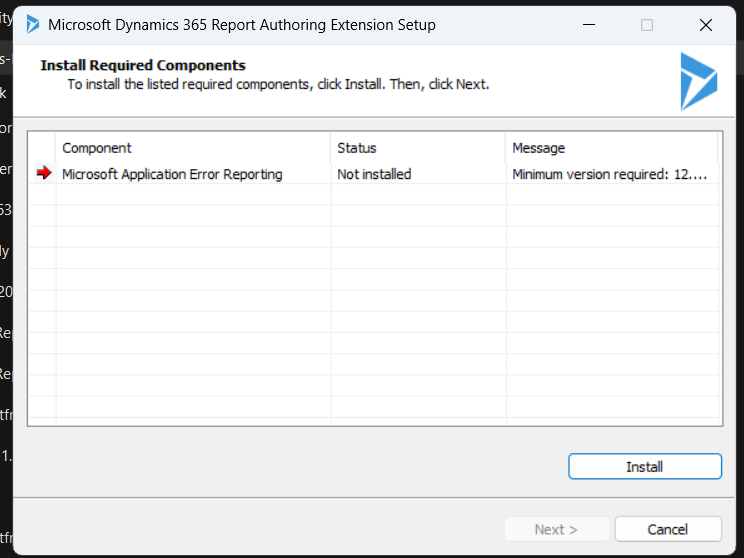744x558 pixels.
Task: Click the Cancel button
Action: (x=668, y=529)
